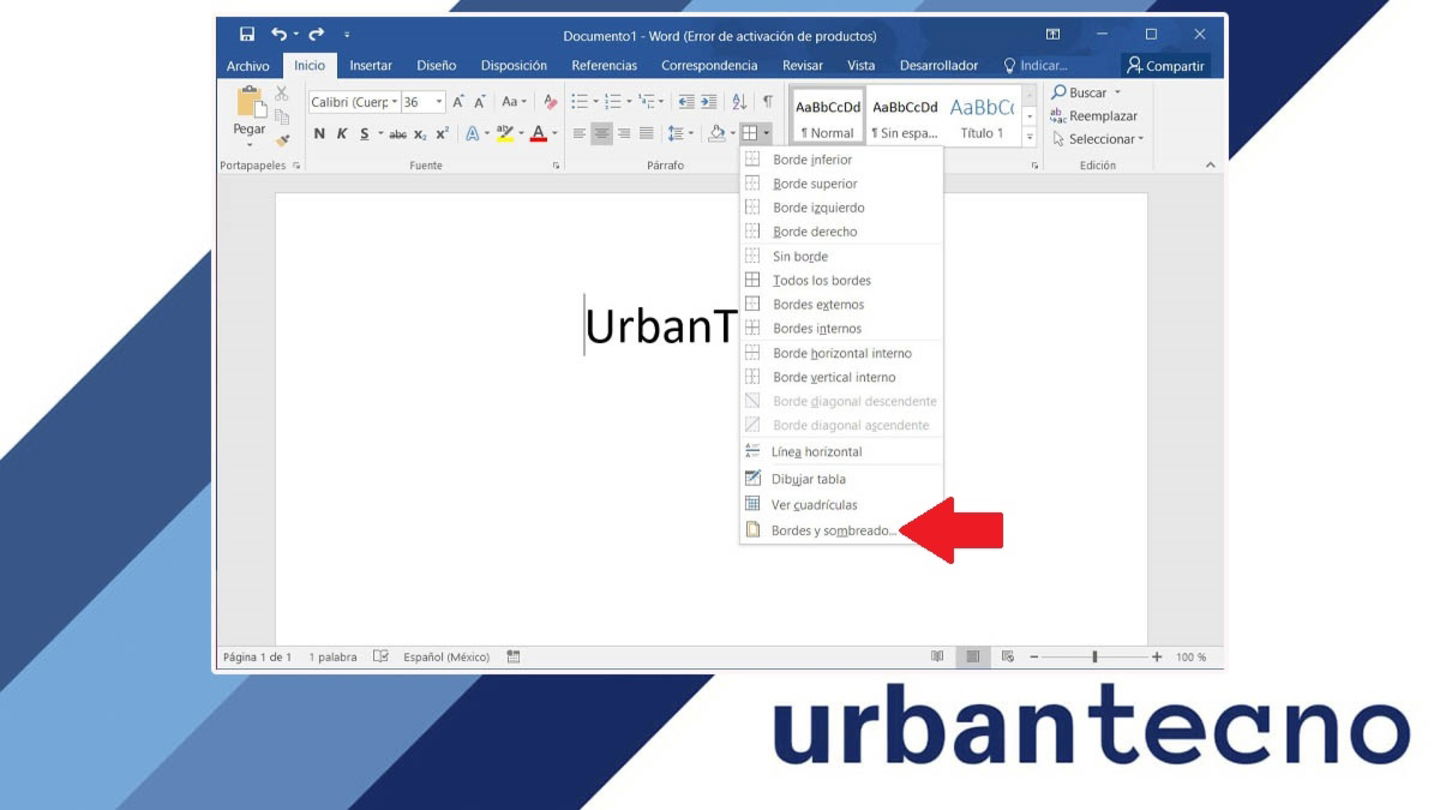Open Change Case (Aa) dropdown
The width and height of the screenshot is (1440, 810).
tap(514, 102)
